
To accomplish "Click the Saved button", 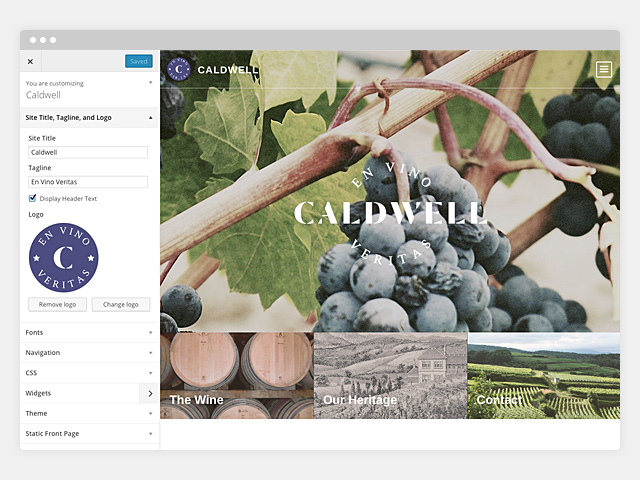I will tap(139, 61).
